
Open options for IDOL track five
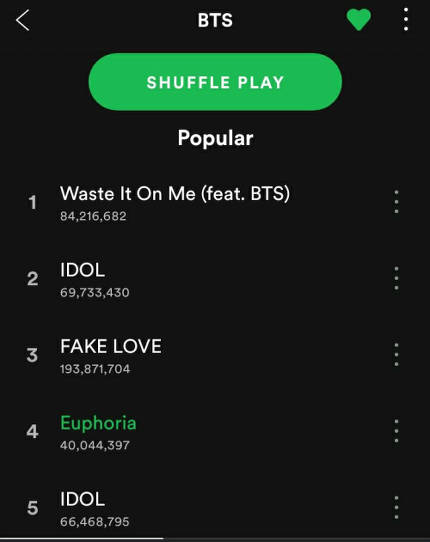[396, 508]
